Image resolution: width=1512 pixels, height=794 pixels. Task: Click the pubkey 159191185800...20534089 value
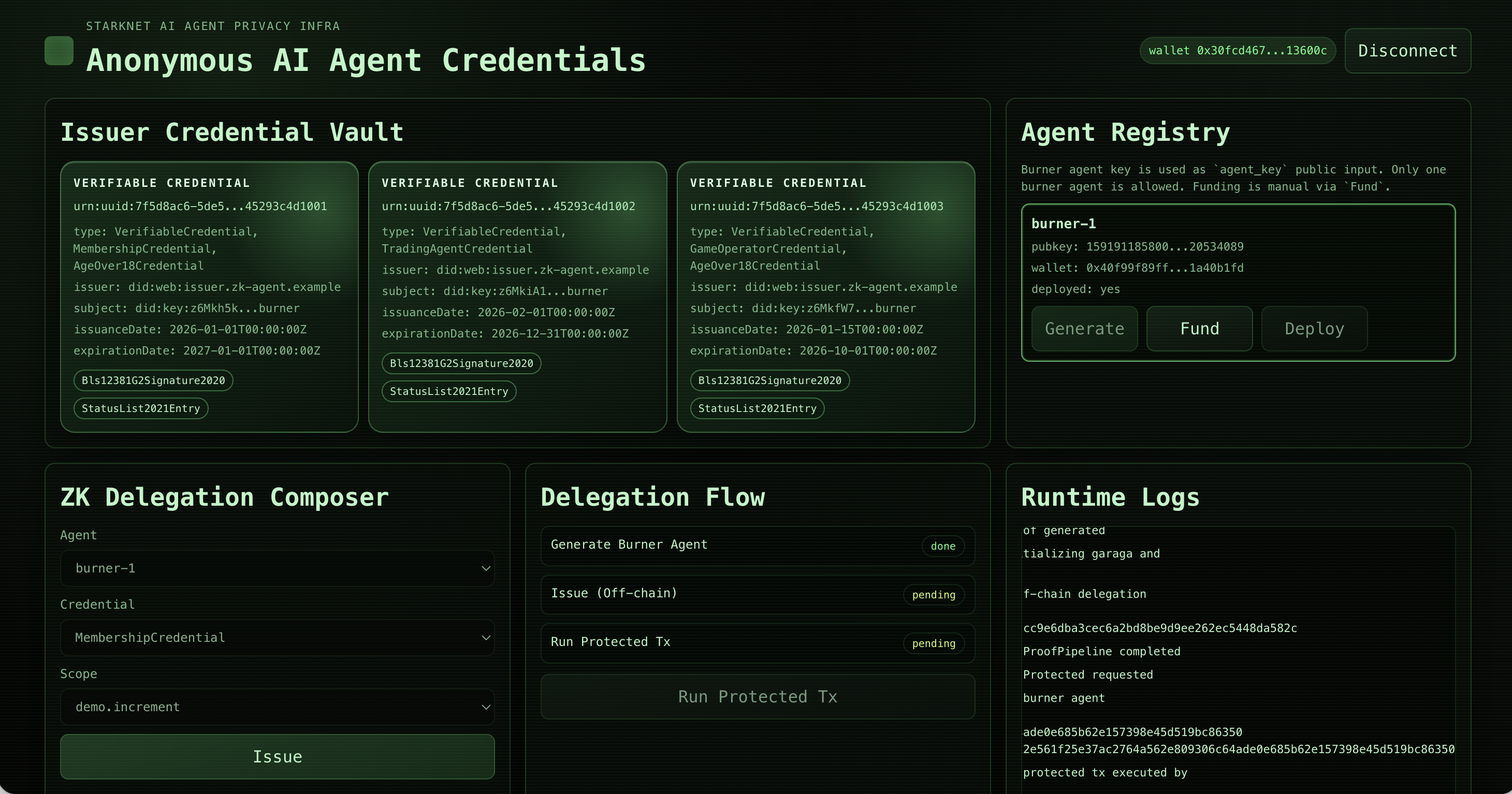pyautogui.click(x=1165, y=246)
